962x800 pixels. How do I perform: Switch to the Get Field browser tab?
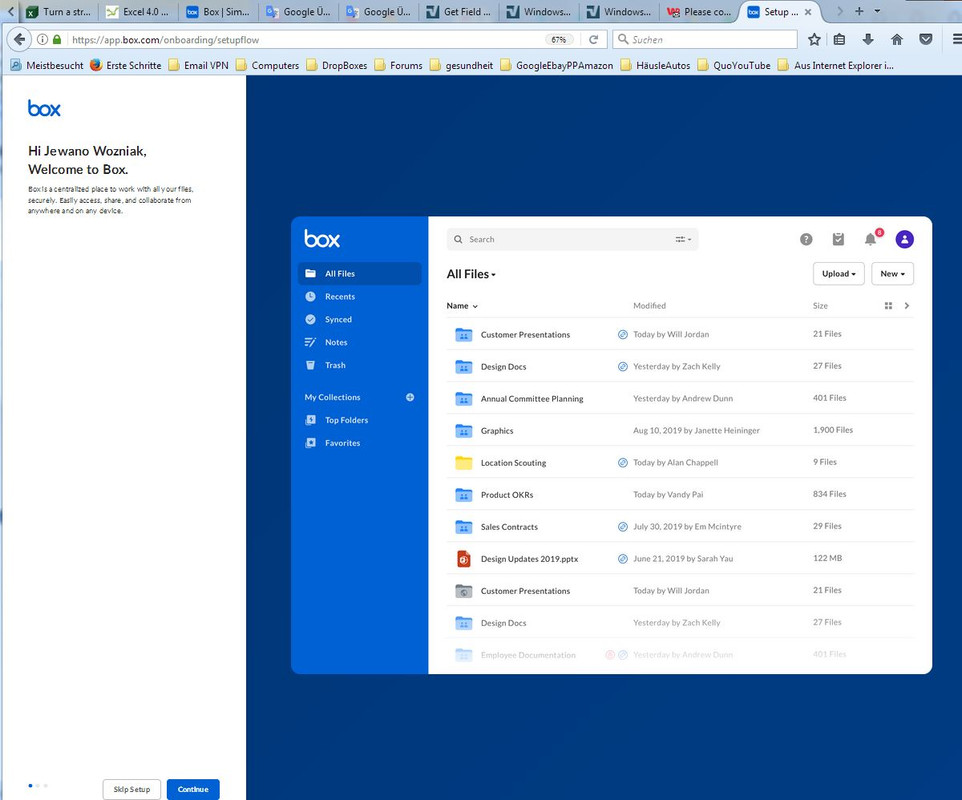point(459,12)
